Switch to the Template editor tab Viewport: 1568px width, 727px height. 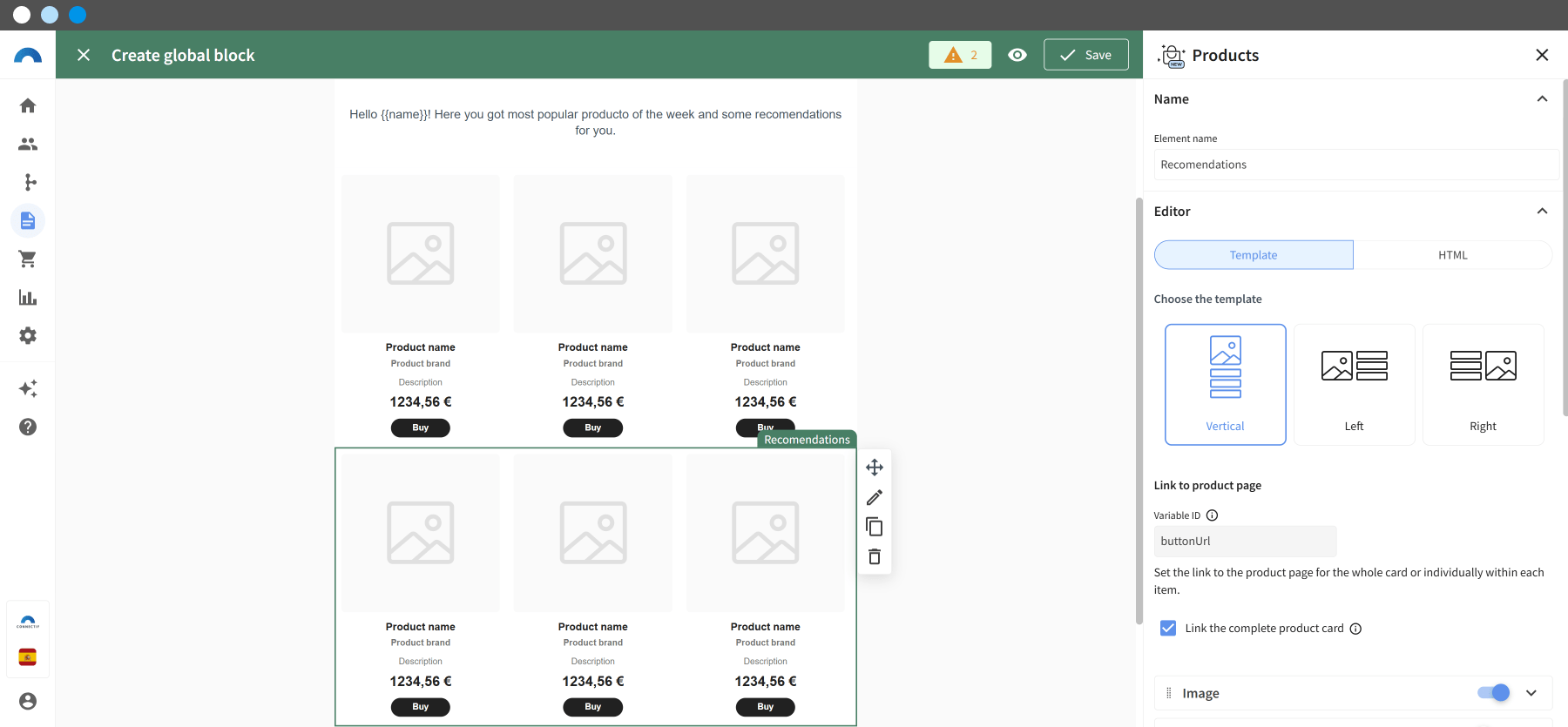pyautogui.click(x=1254, y=255)
